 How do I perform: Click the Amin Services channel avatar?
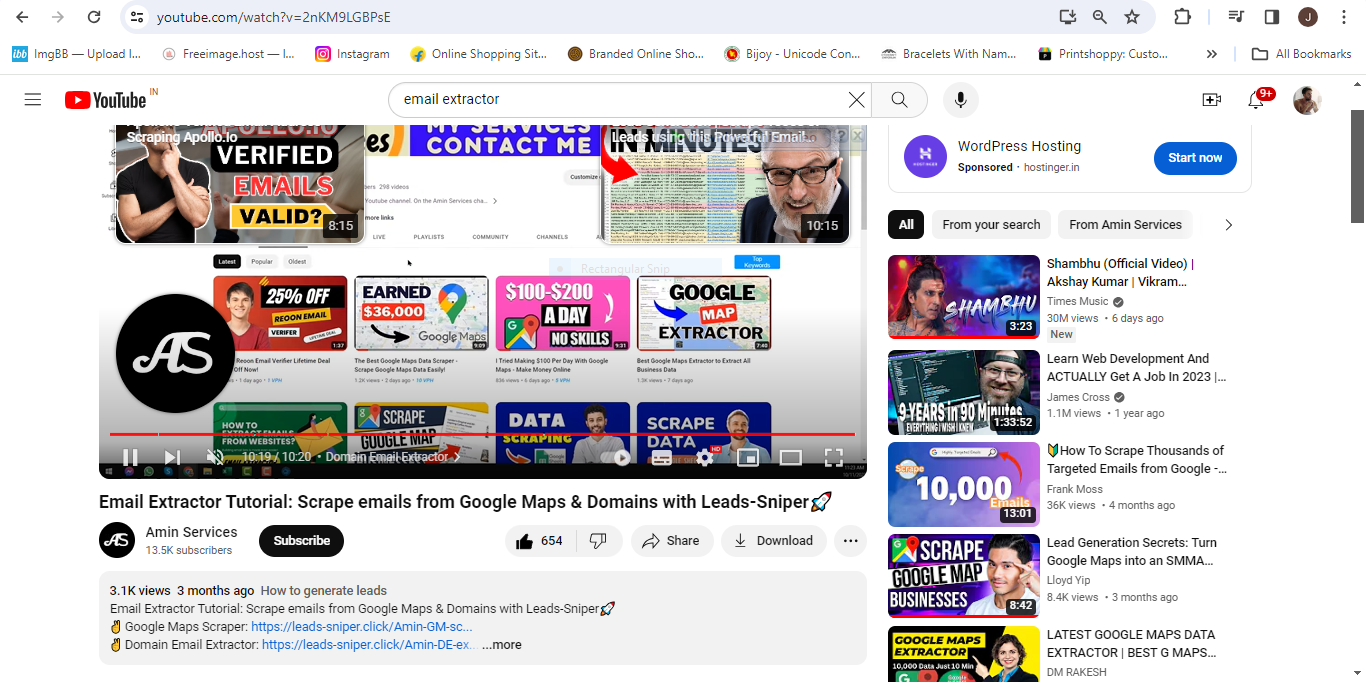(117, 540)
